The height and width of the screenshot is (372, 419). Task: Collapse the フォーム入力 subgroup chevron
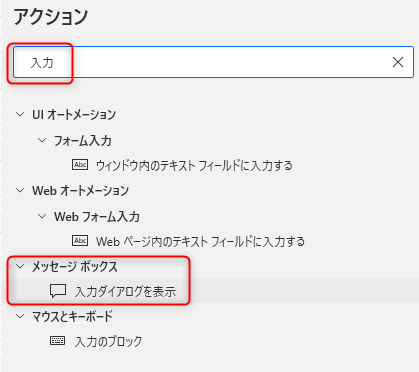pos(42,140)
